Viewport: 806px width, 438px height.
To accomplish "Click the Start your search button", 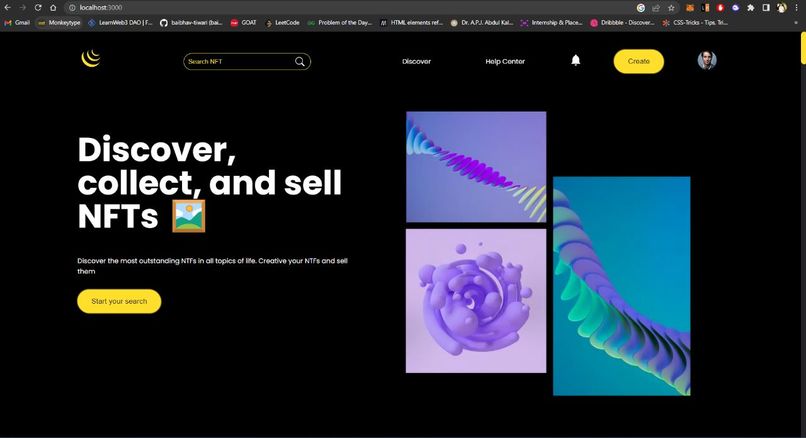I will point(119,301).
